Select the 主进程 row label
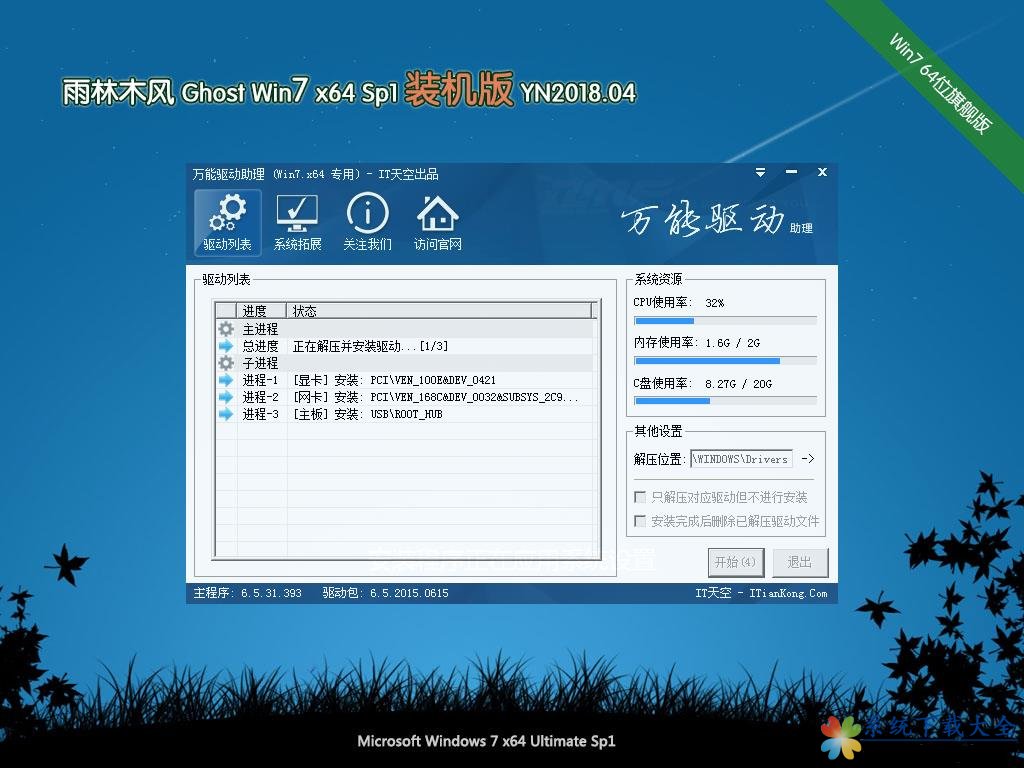Image resolution: width=1024 pixels, height=768 pixels. [x=260, y=328]
